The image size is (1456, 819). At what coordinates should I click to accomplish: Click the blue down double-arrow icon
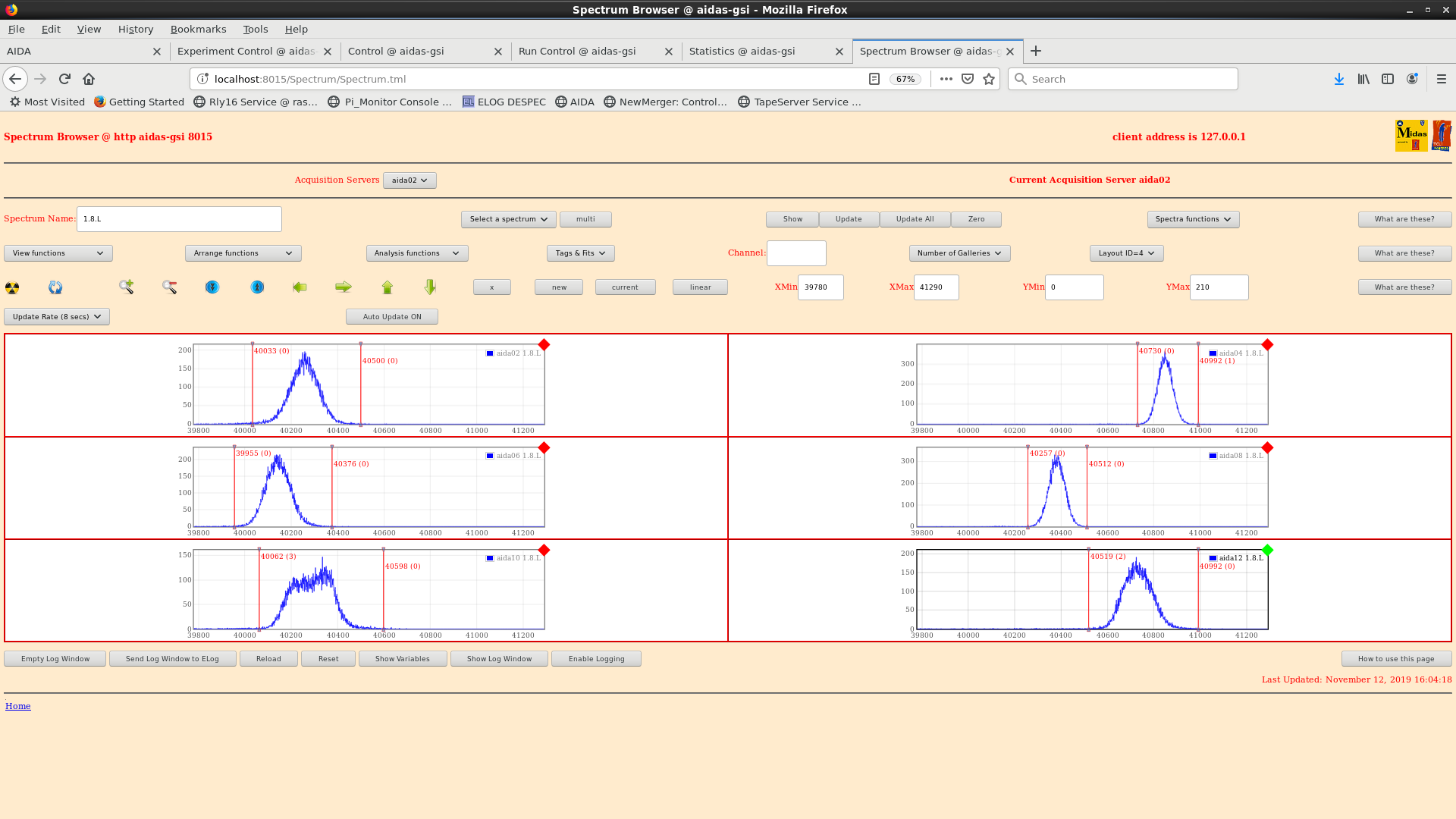212,287
